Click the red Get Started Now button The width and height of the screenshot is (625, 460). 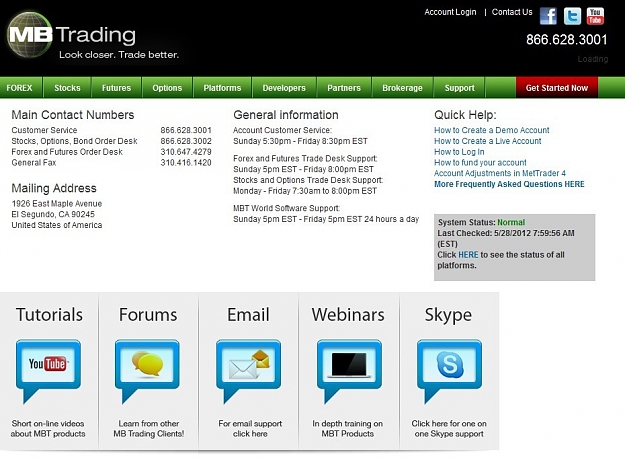[557, 88]
